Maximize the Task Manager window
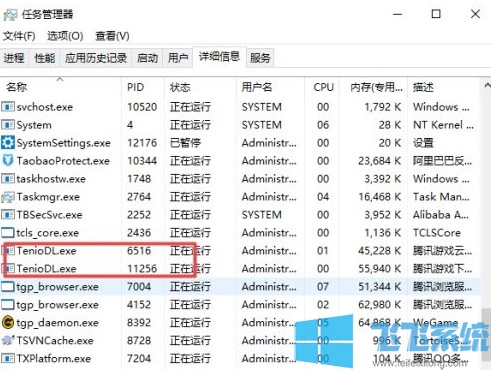Image resolution: width=491 pixels, height=370 pixels. [436, 14]
